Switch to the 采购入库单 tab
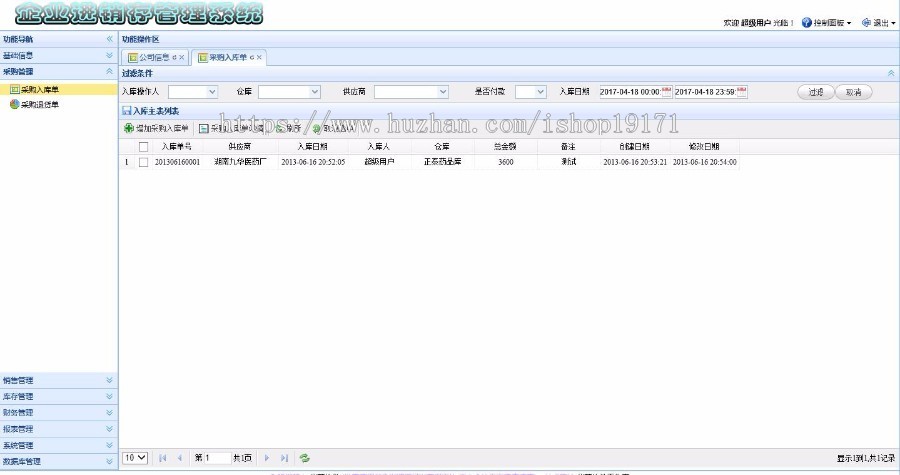This screenshot has height=475, width=900. point(227,57)
